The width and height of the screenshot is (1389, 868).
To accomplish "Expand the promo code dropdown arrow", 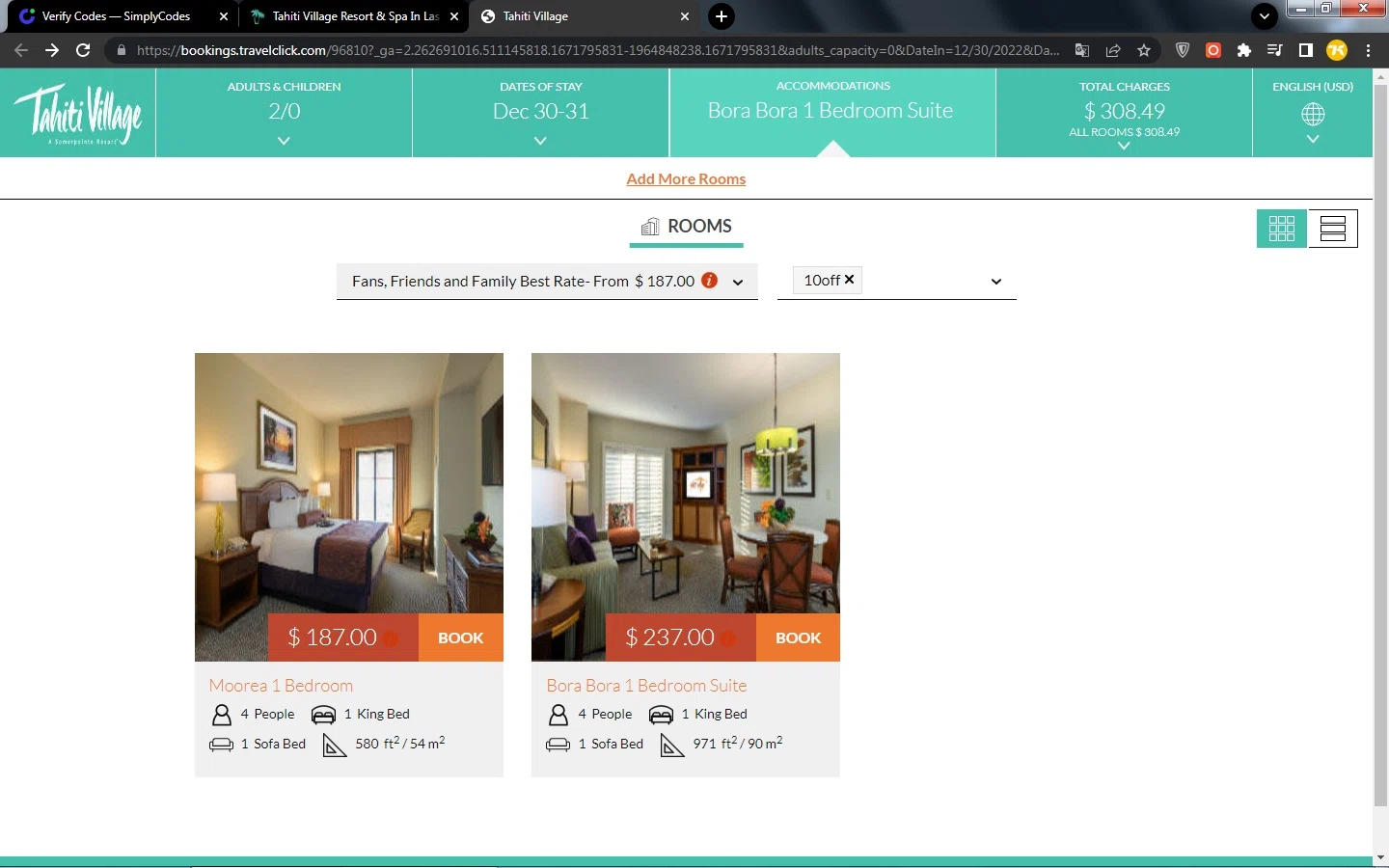I will pos(996,282).
